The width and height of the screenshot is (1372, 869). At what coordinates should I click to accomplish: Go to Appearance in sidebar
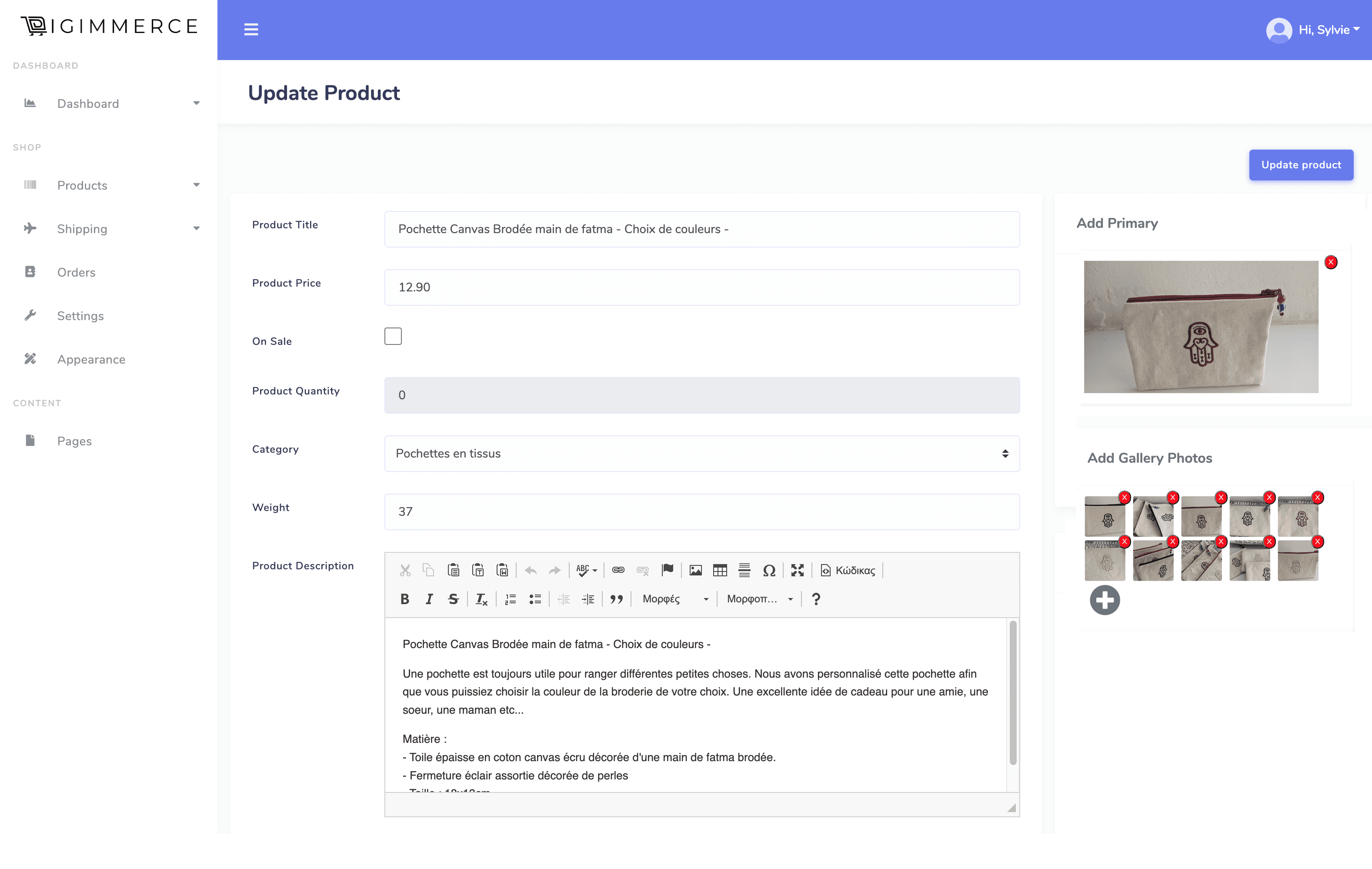coord(90,360)
